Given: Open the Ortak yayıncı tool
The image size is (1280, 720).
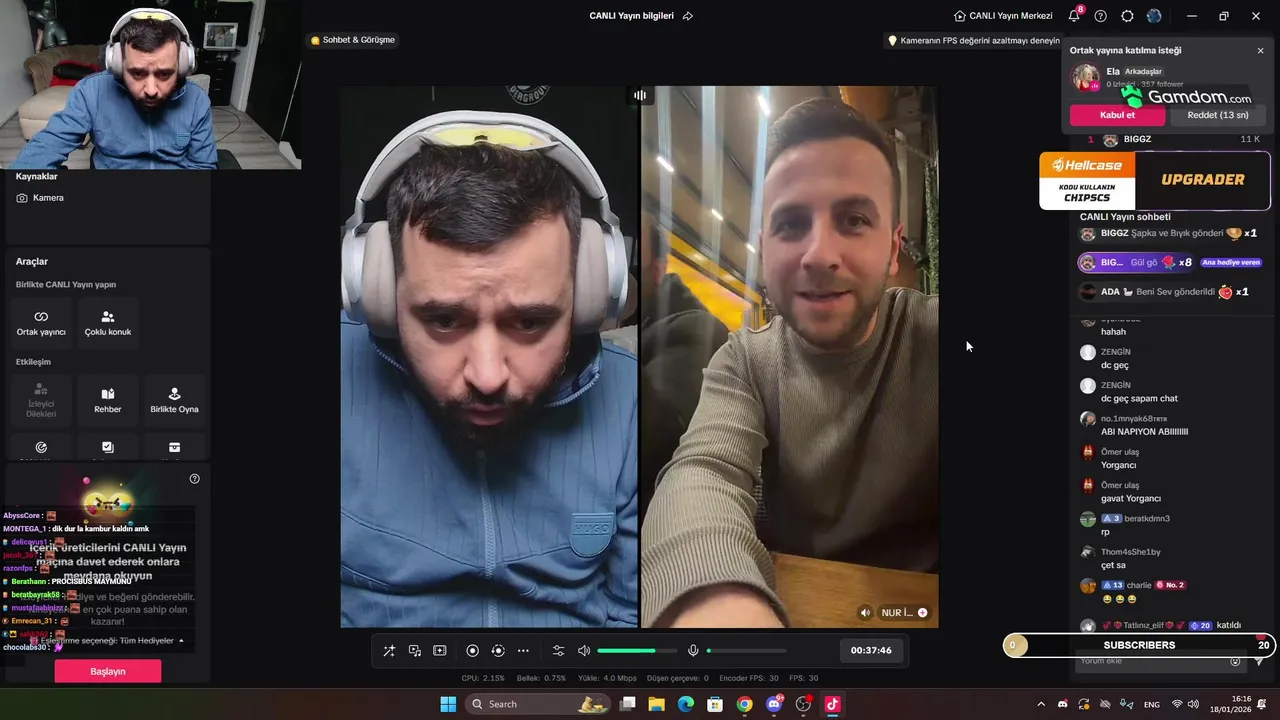Looking at the screenshot, I should (x=41, y=322).
